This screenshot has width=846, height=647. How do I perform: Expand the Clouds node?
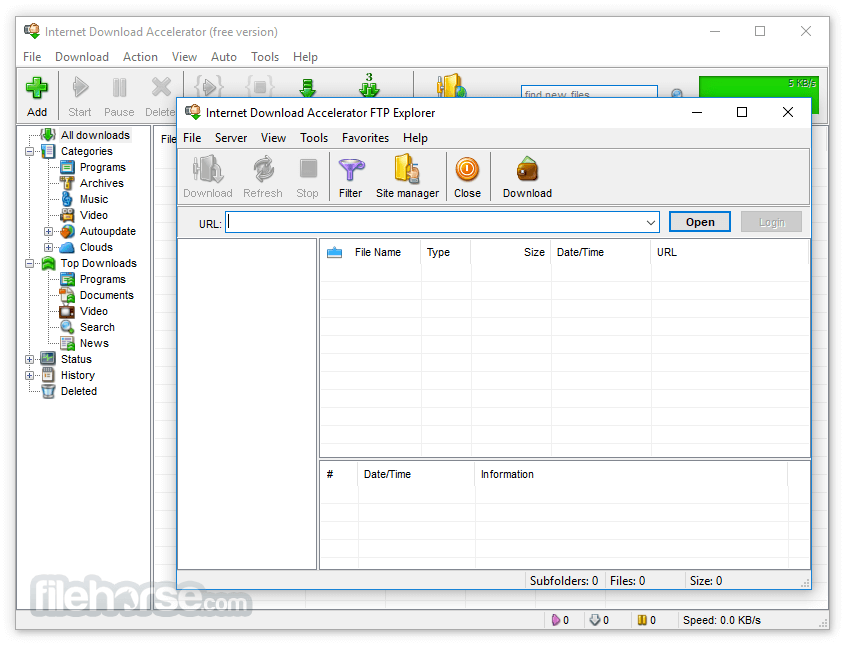[49, 248]
